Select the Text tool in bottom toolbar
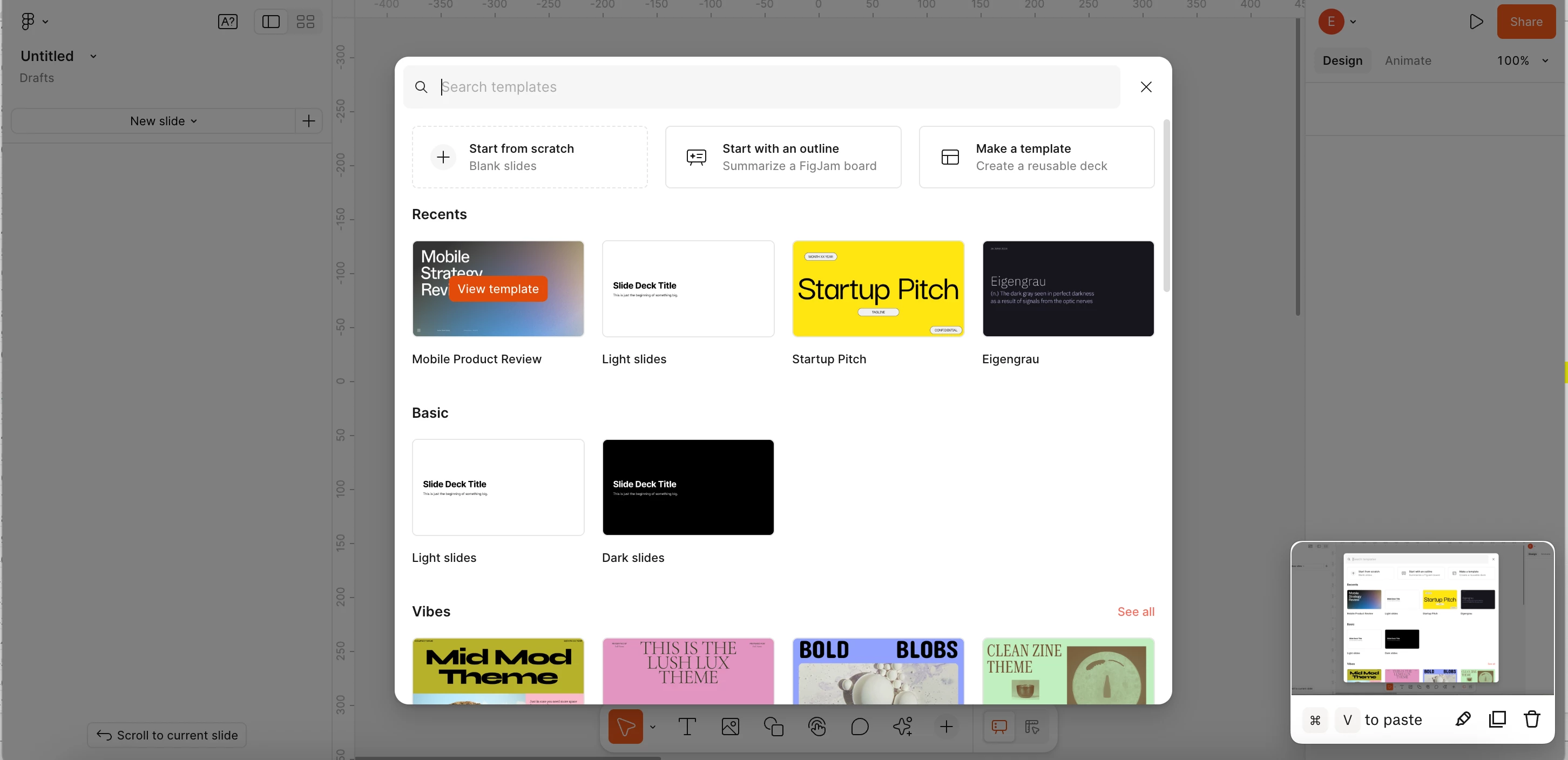 [687, 727]
